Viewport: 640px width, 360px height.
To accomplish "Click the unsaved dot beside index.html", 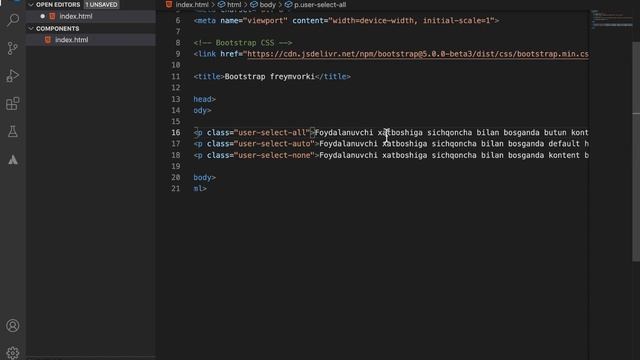I will coord(42,16).
